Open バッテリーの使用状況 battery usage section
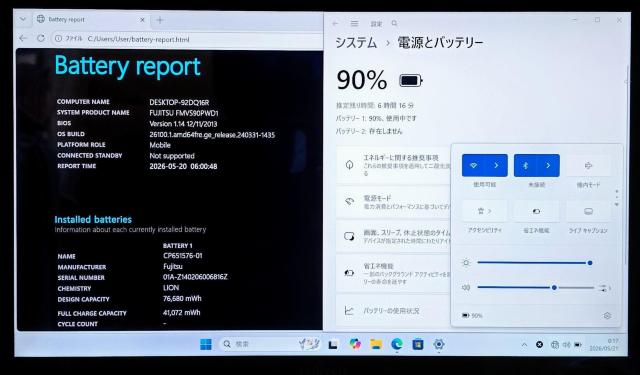The image size is (640, 375). click(393, 311)
